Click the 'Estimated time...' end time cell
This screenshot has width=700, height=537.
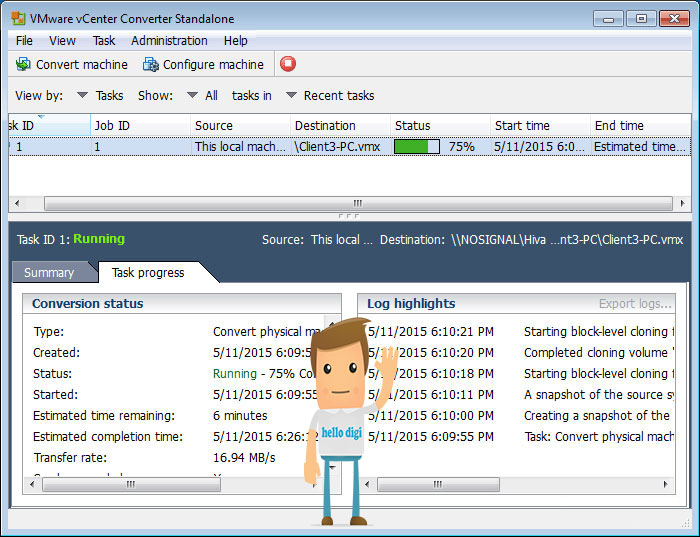click(x=641, y=146)
